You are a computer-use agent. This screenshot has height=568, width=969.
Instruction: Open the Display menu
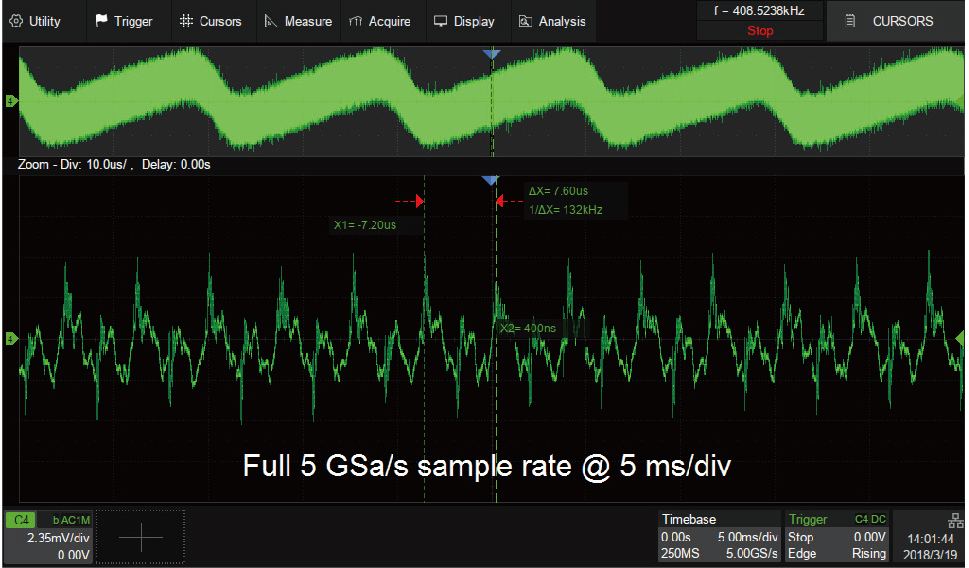click(464, 21)
